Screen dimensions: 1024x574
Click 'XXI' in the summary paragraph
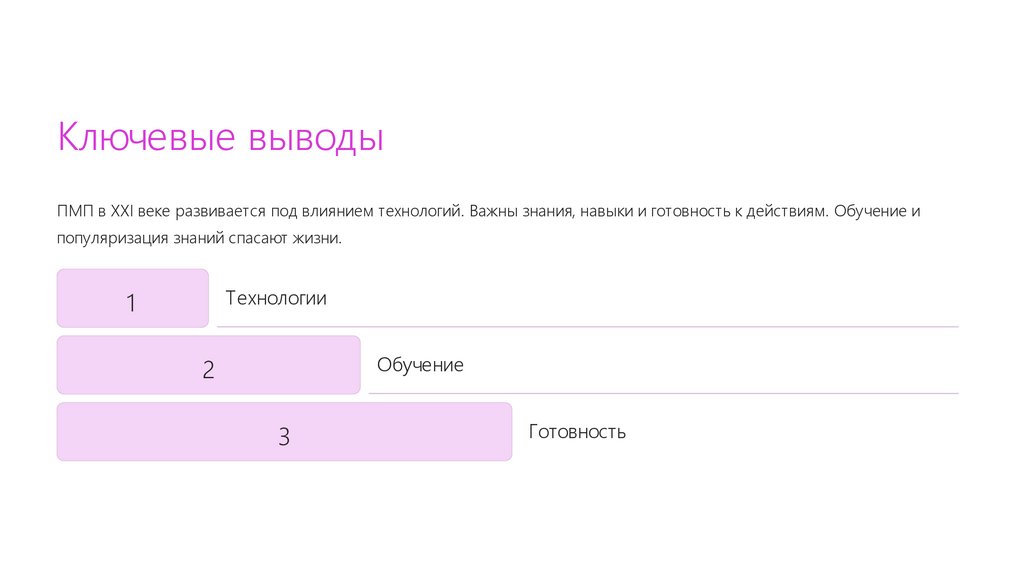point(121,212)
